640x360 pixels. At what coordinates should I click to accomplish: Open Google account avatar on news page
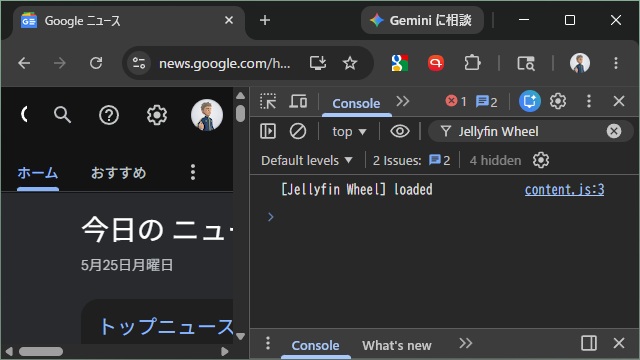point(207,115)
